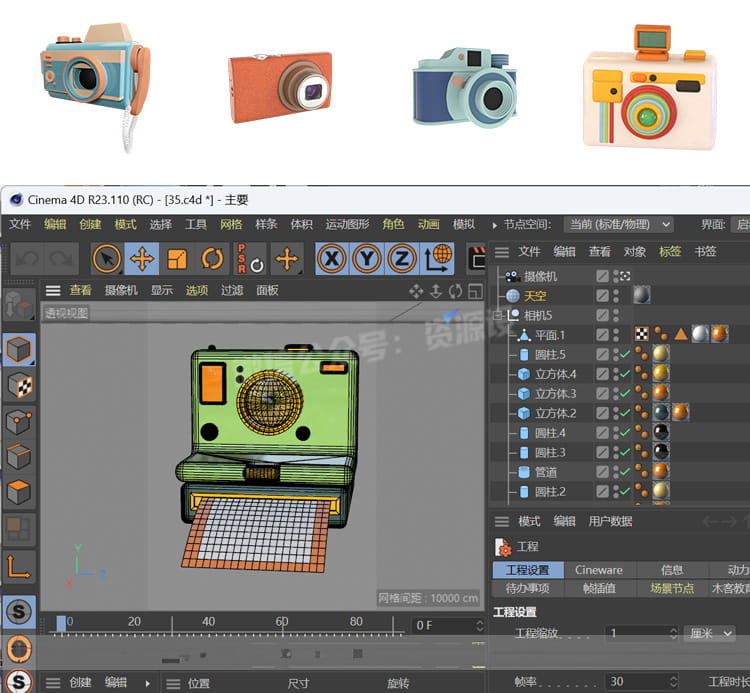Open the viewport 摄像机 menu
Viewport: 750px width, 693px height.
[x=121, y=290]
